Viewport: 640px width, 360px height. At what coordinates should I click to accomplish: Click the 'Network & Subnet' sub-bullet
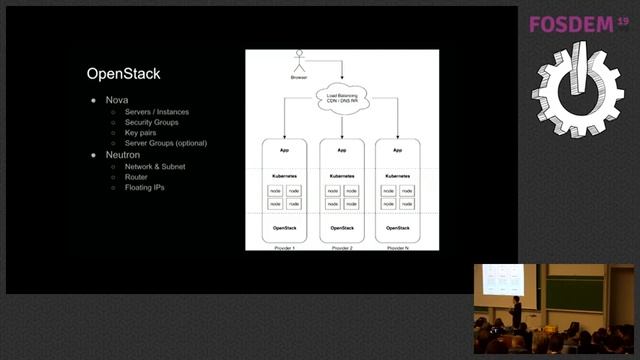tap(155, 167)
